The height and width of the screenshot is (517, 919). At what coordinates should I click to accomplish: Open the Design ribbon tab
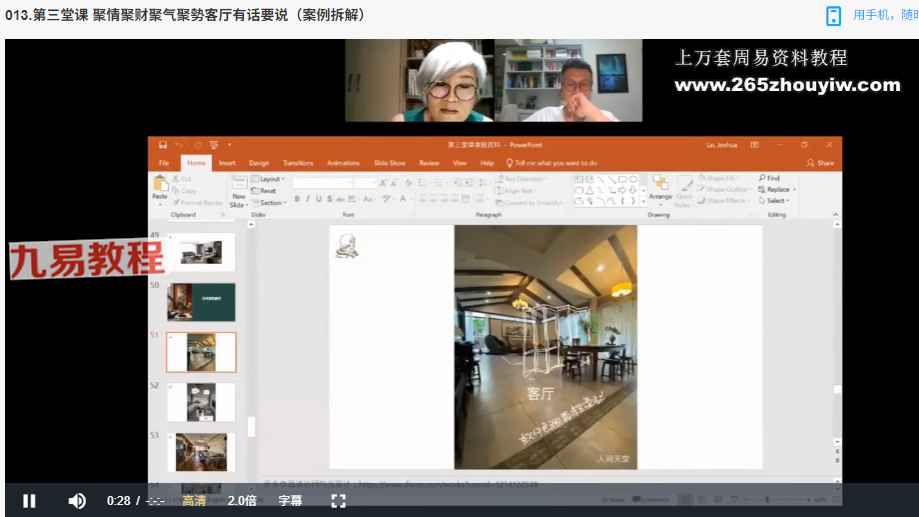coord(259,163)
